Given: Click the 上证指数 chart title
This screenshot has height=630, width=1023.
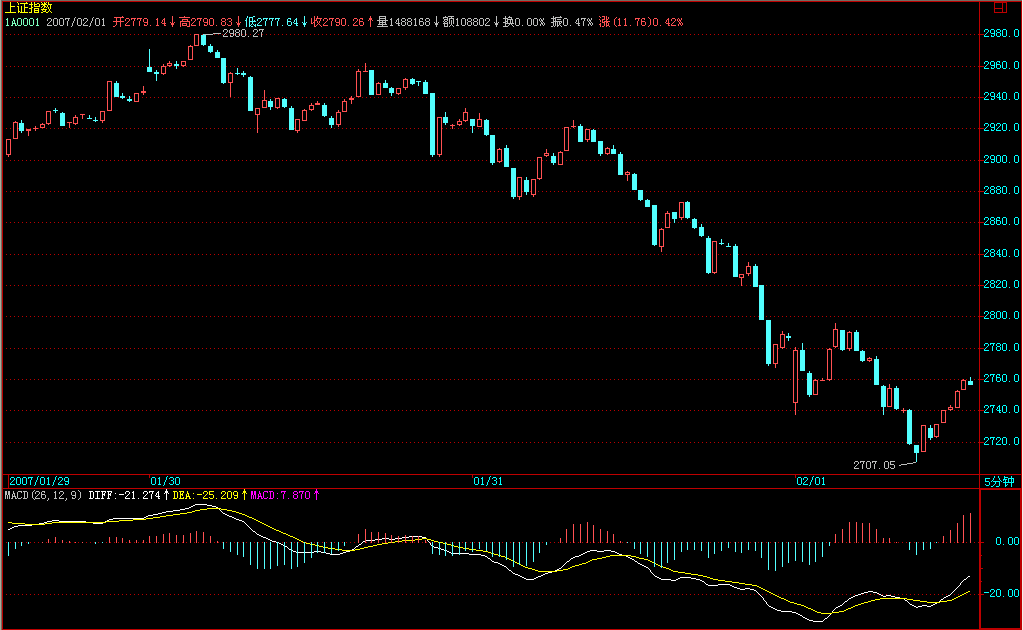Looking at the screenshot, I should tap(29, 7).
